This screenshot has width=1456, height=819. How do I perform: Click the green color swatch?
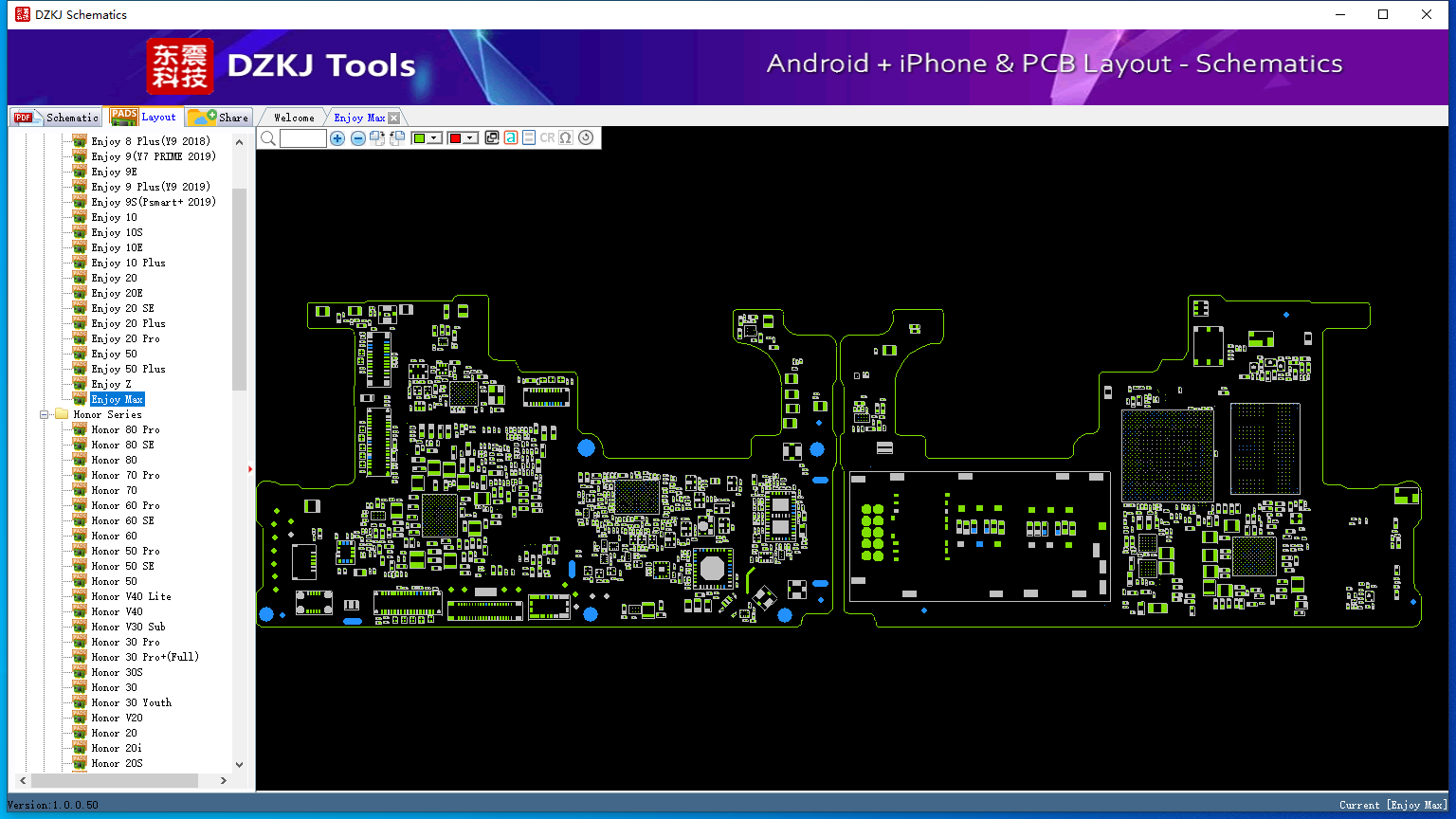[x=419, y=137]
